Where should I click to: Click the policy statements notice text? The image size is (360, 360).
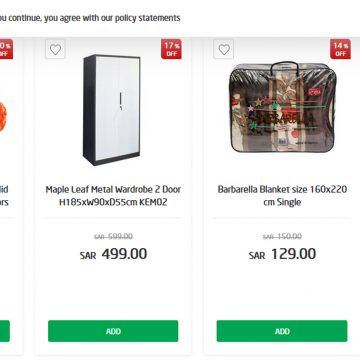click(x=90, y=18)
